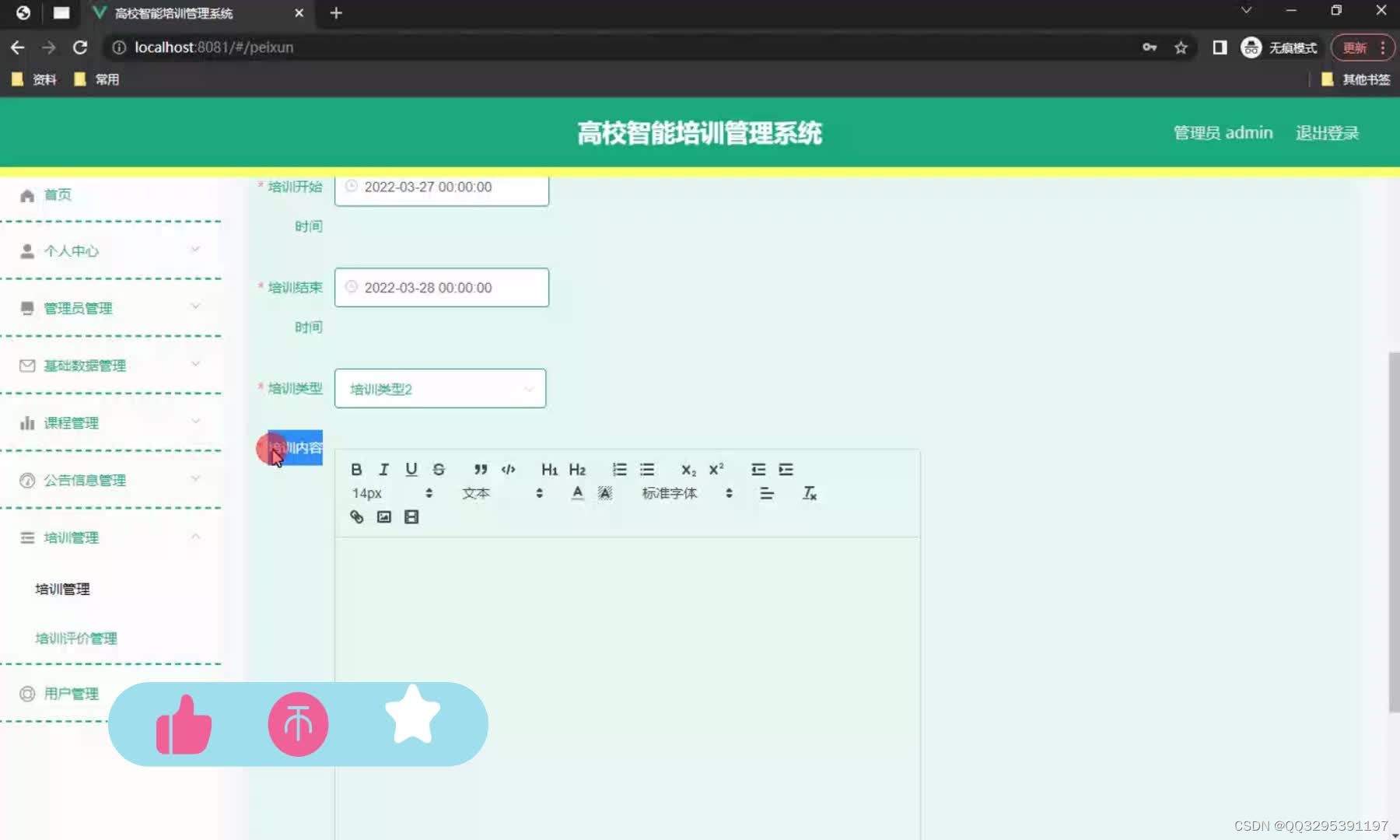Toggle bold formatting in editor toolbar
Image resolution: width=1400 pixels, height=840 pixels.
pyautogui.click(x=356, y=469)
